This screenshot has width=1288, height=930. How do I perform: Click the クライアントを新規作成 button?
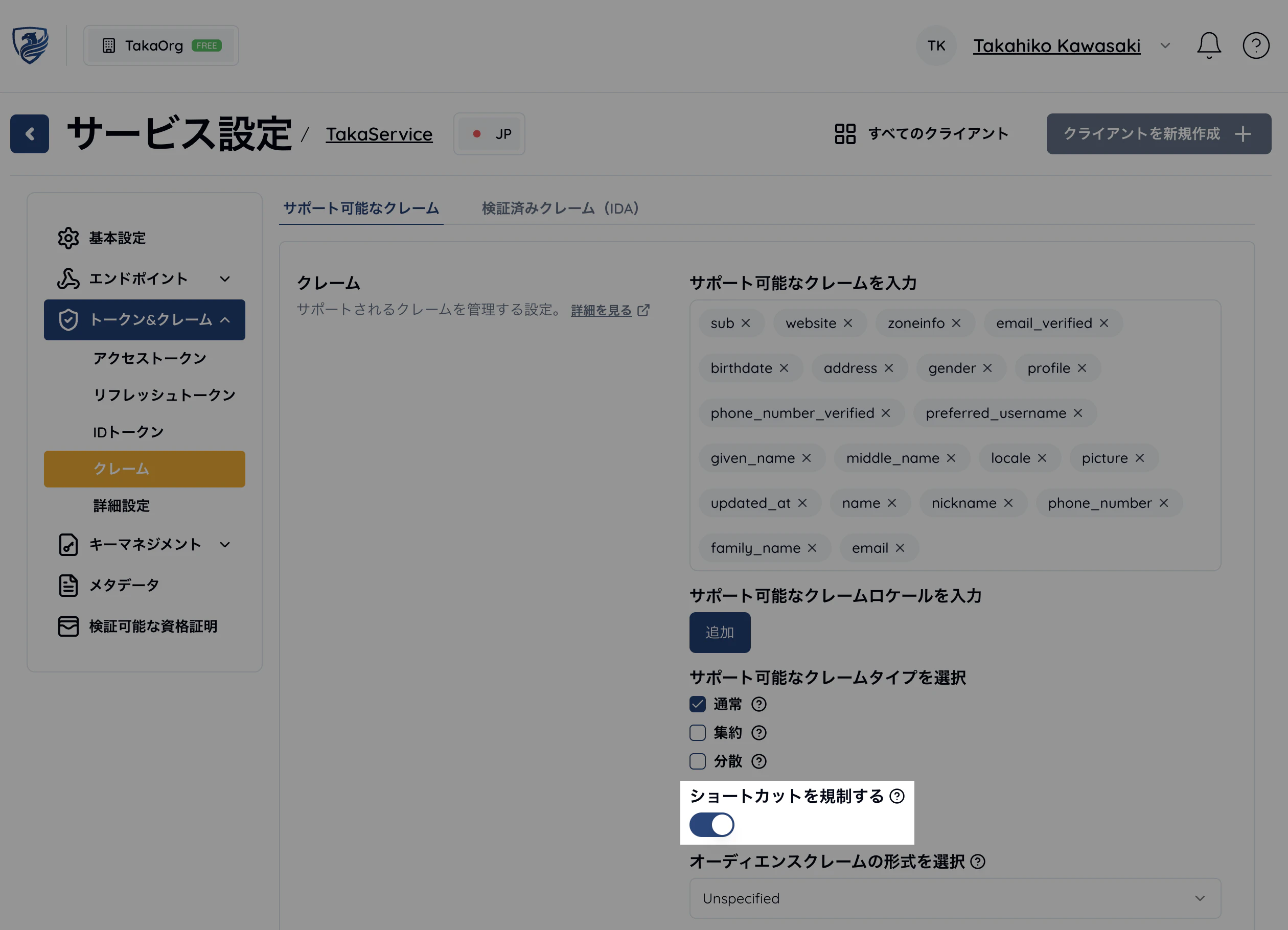(x=1159, y=134)
